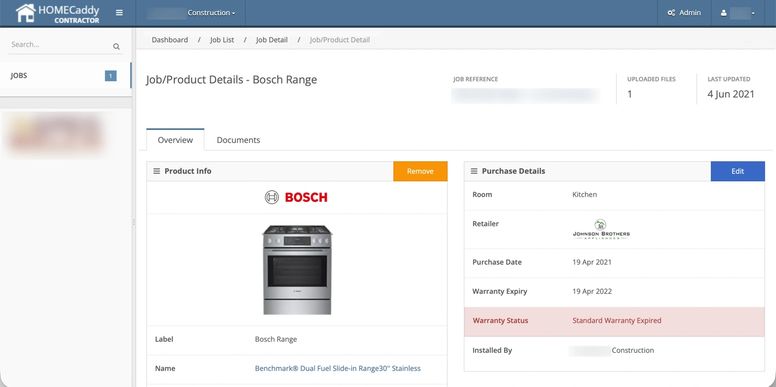This screenshot has height=387, width=776.
Task: Click the user profile silhouette icon
Action: 724,13
